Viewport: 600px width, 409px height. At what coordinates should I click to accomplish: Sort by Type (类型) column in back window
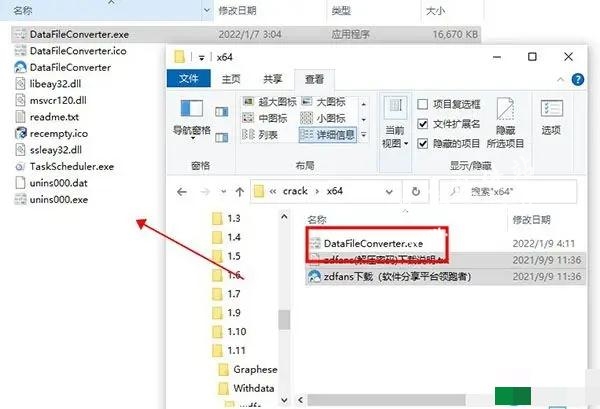[x=341, y=11]
